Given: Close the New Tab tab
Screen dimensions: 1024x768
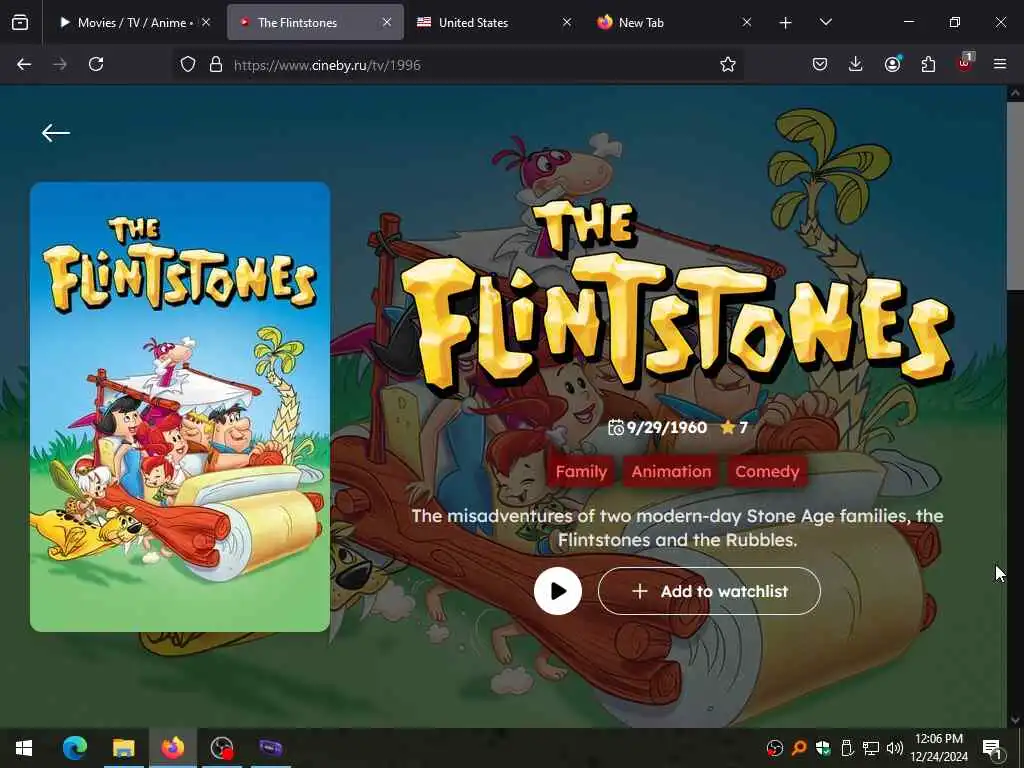Looking at the screenshot, I should tap(747, 22).
